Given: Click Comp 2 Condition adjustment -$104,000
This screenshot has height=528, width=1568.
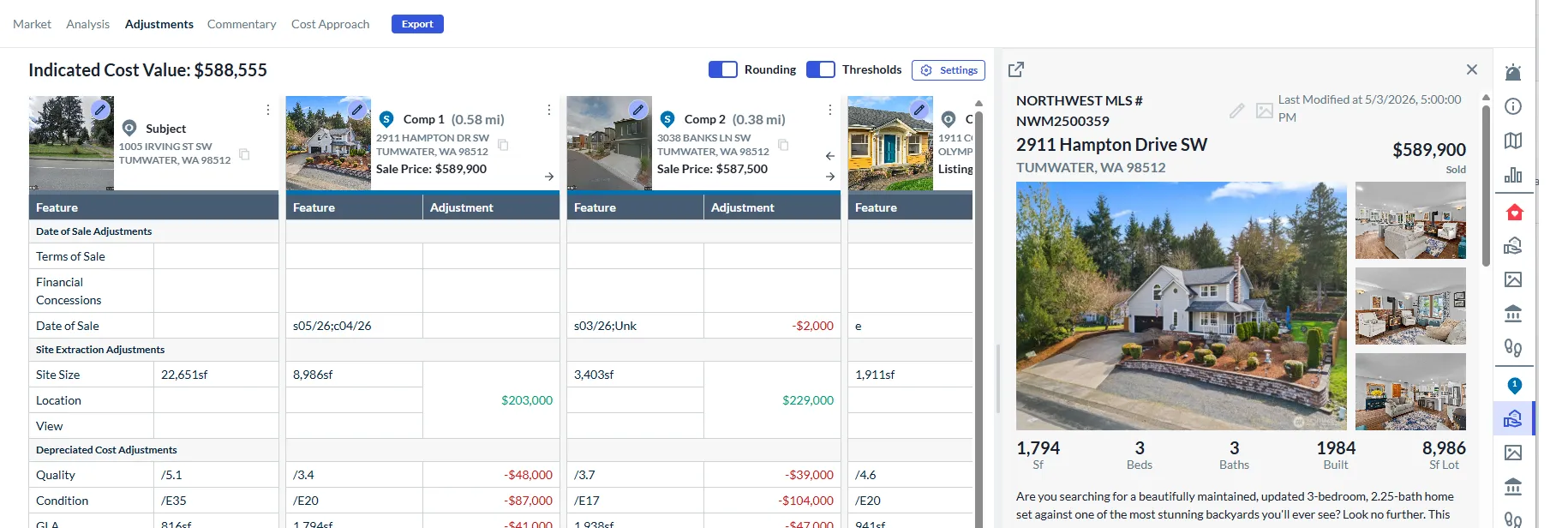Looking at the screenshot, I should tap(806, 501).
